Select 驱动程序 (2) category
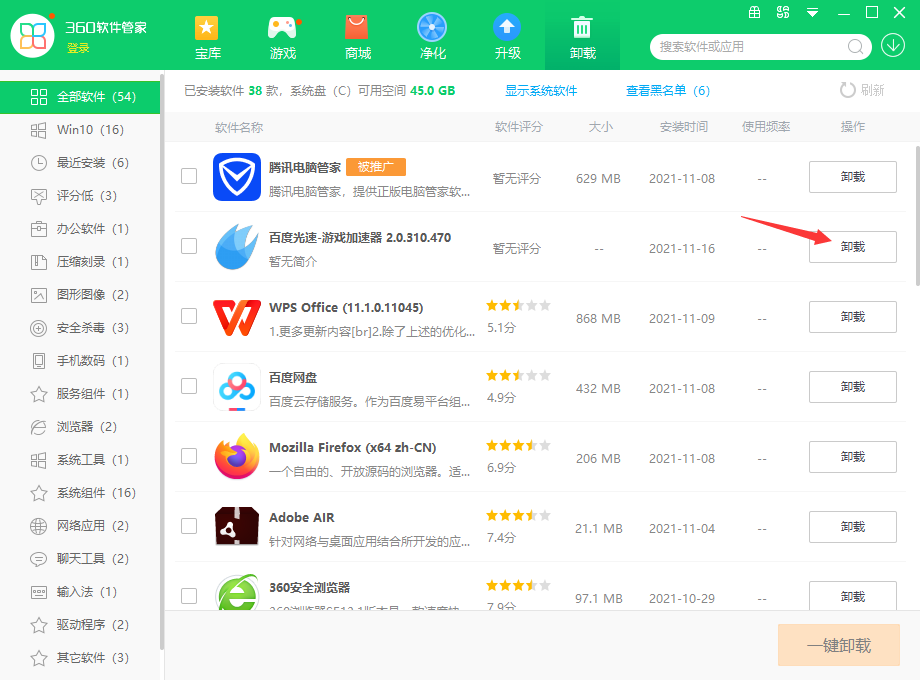Image resolution: width=920 pixels, height=680 pixels. point(80,624)
